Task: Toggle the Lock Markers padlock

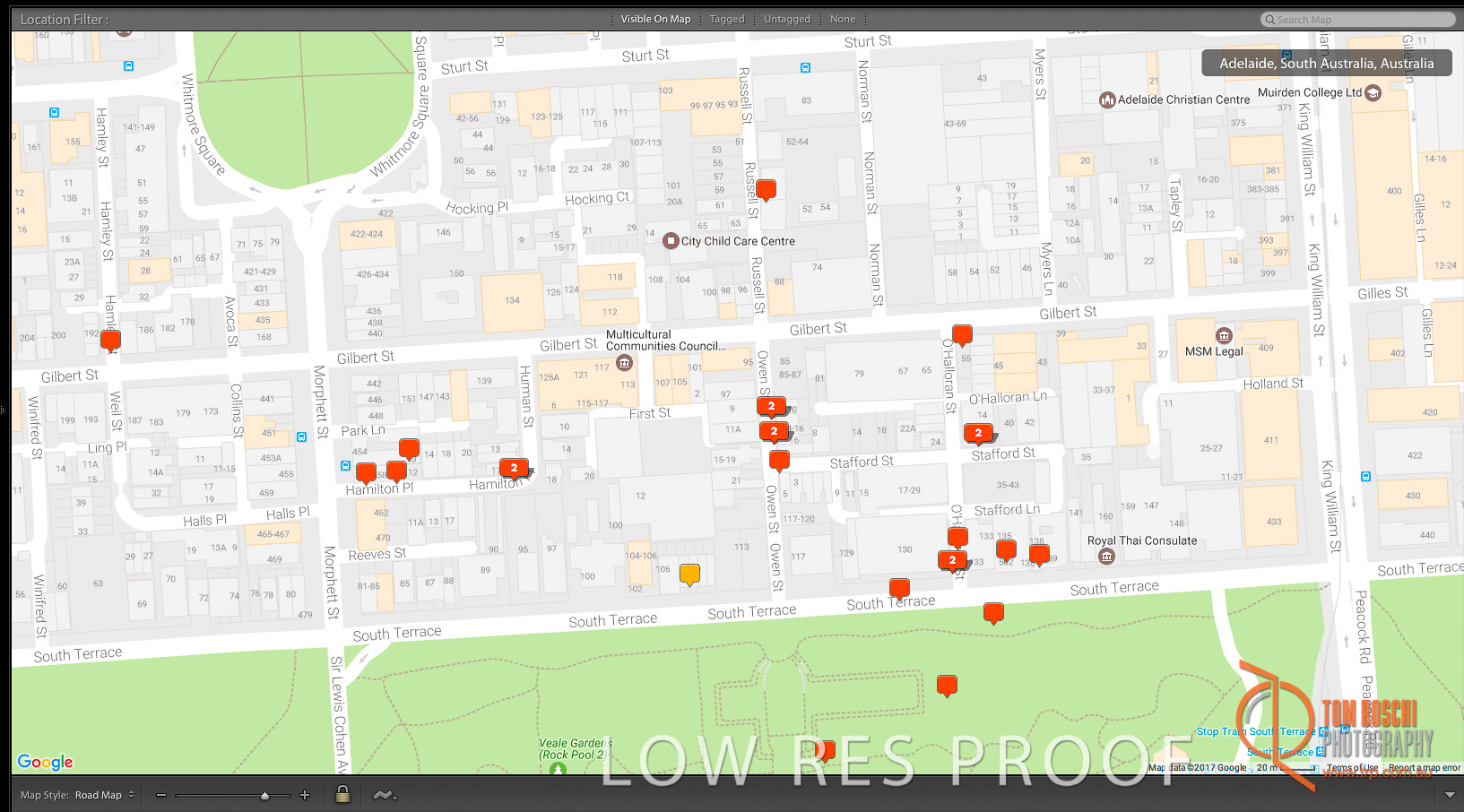Action: pyautogui.click(x=342, y=794)
